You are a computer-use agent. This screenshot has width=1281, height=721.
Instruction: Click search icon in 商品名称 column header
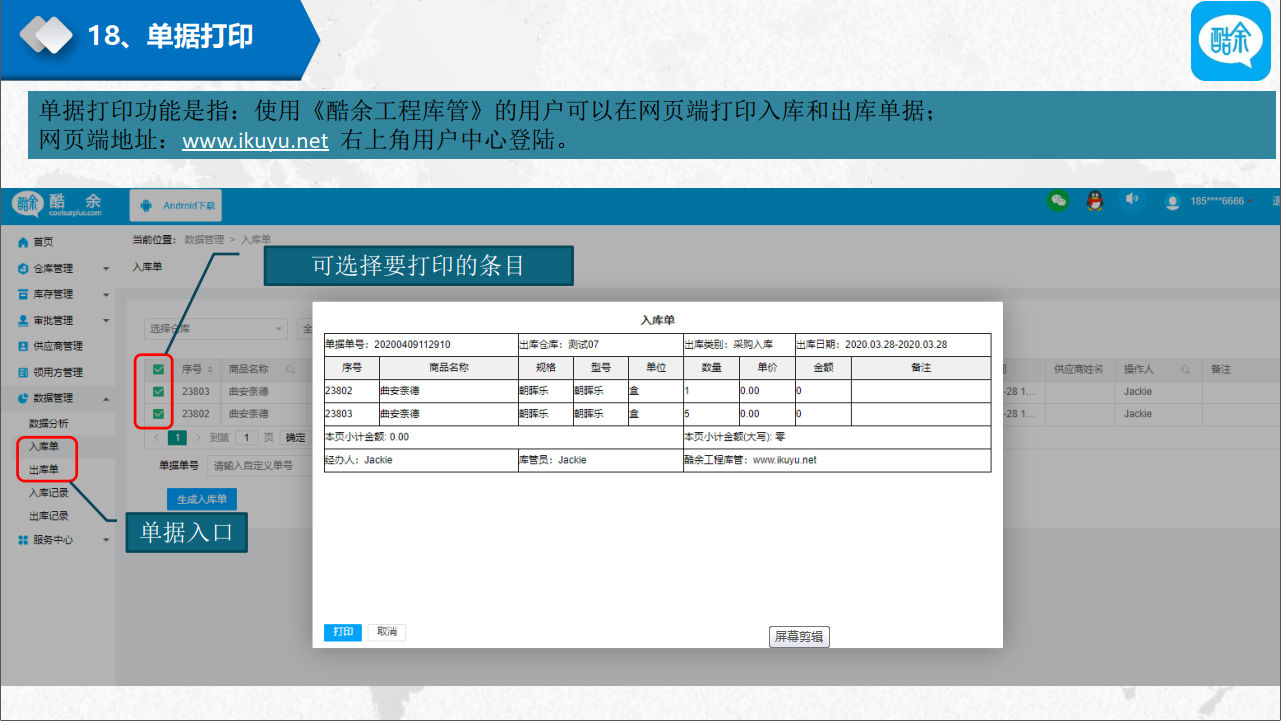click(291, 369)
